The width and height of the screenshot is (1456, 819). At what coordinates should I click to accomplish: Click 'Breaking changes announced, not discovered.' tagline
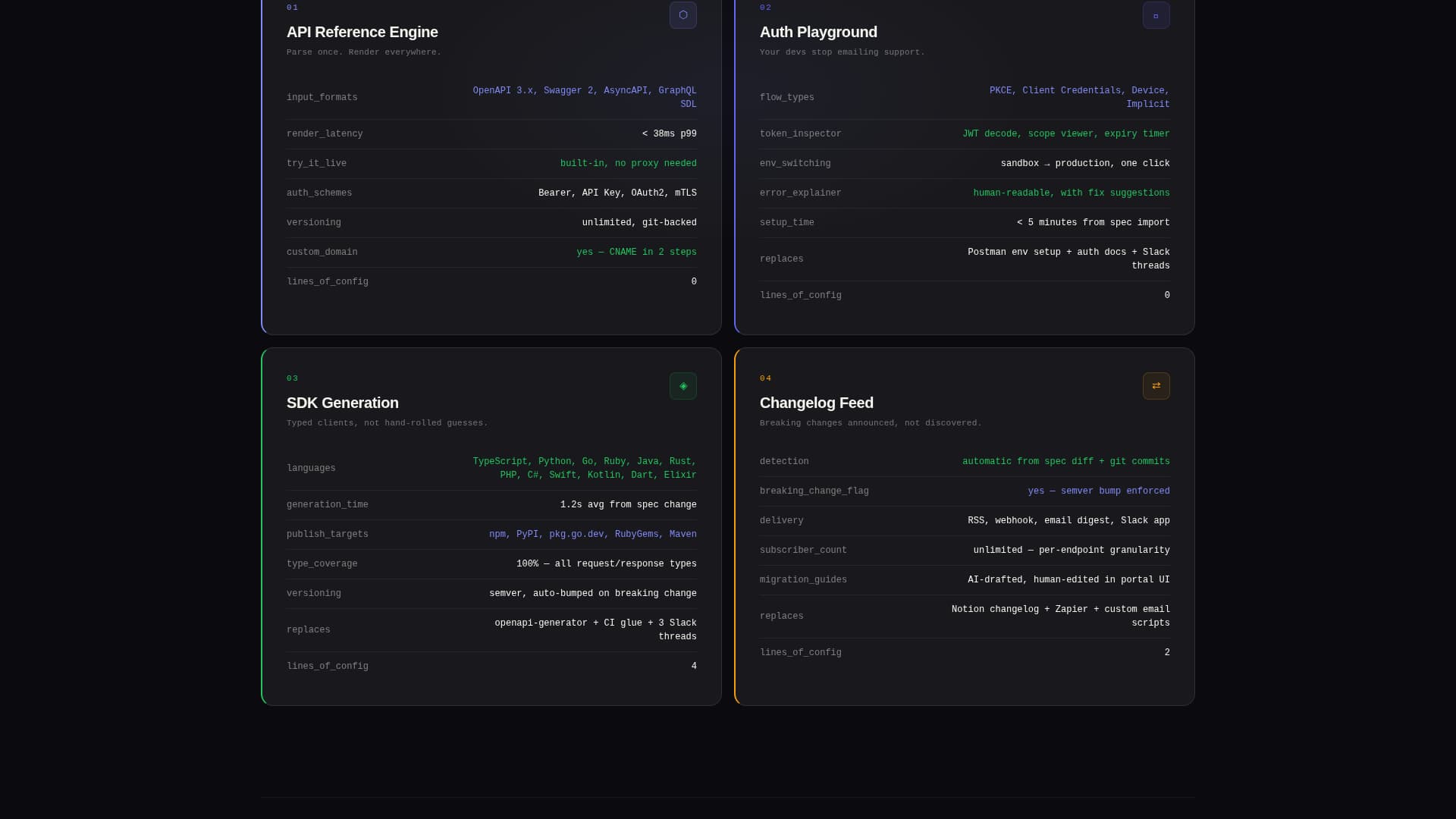[x=871, y=423]
